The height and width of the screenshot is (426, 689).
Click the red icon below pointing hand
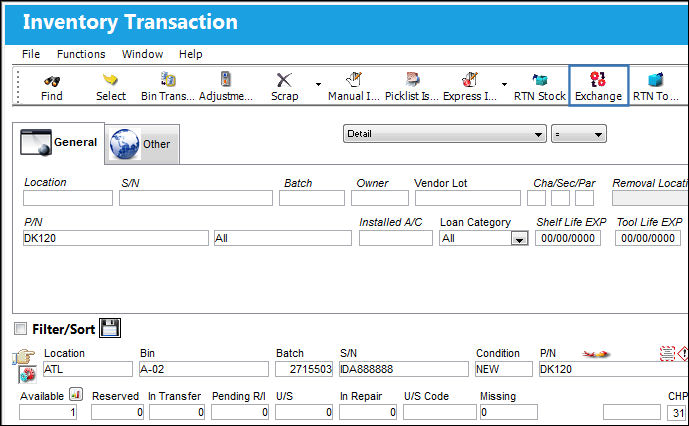click(x=27, y=374)
